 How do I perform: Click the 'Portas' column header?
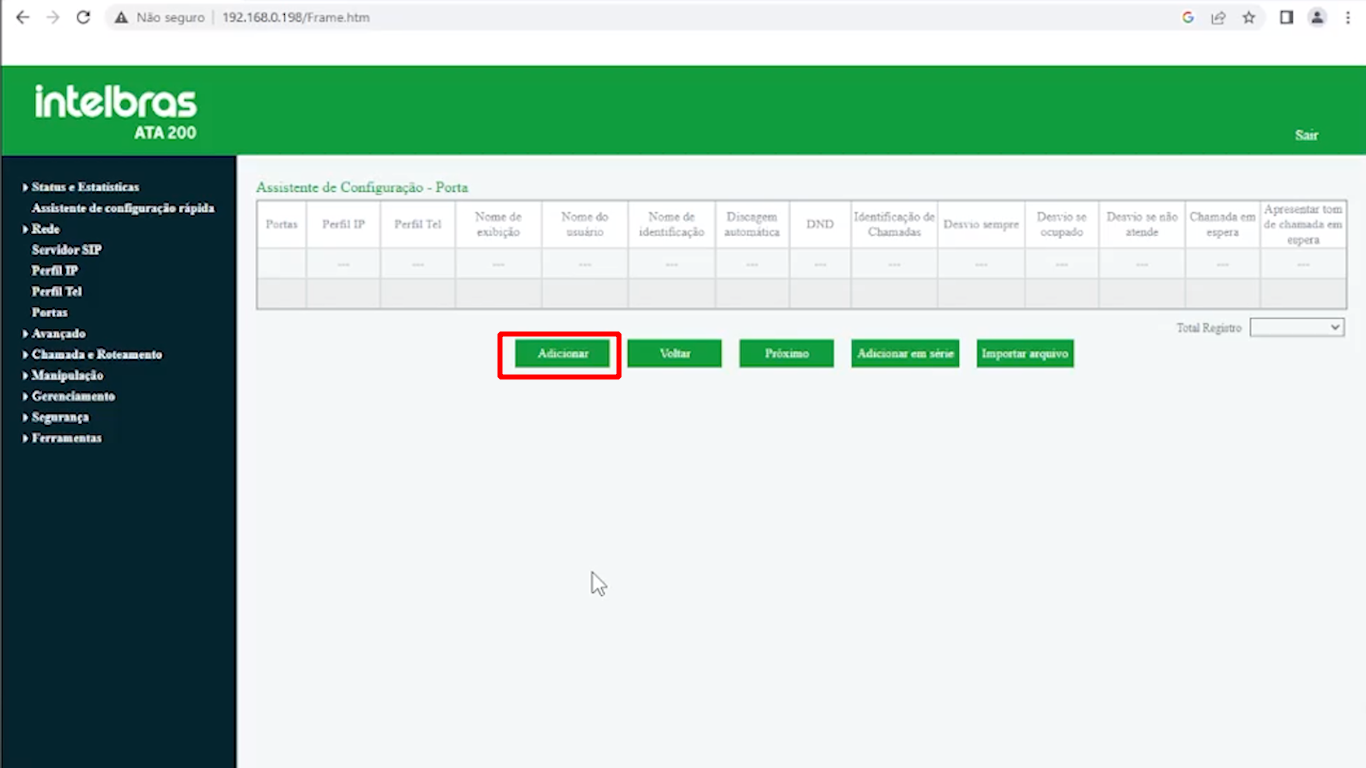[282, 225]
